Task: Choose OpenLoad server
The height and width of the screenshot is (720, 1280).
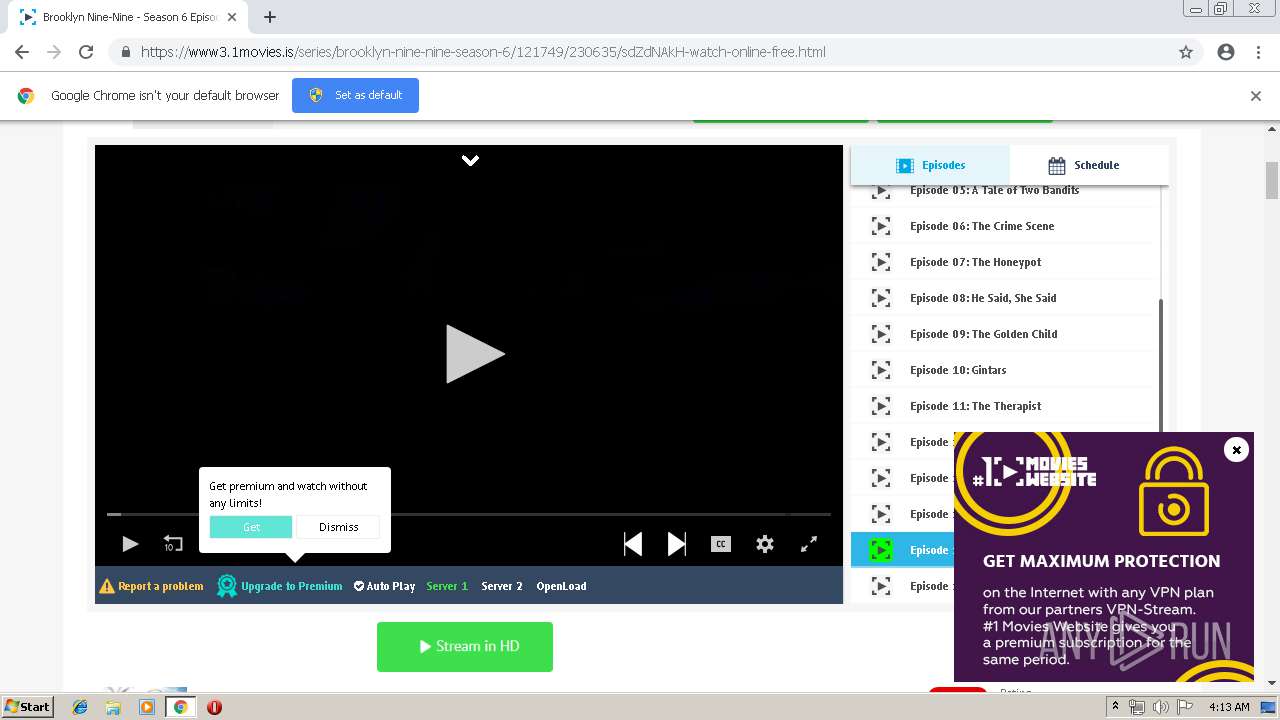Action: coord(561,586)
